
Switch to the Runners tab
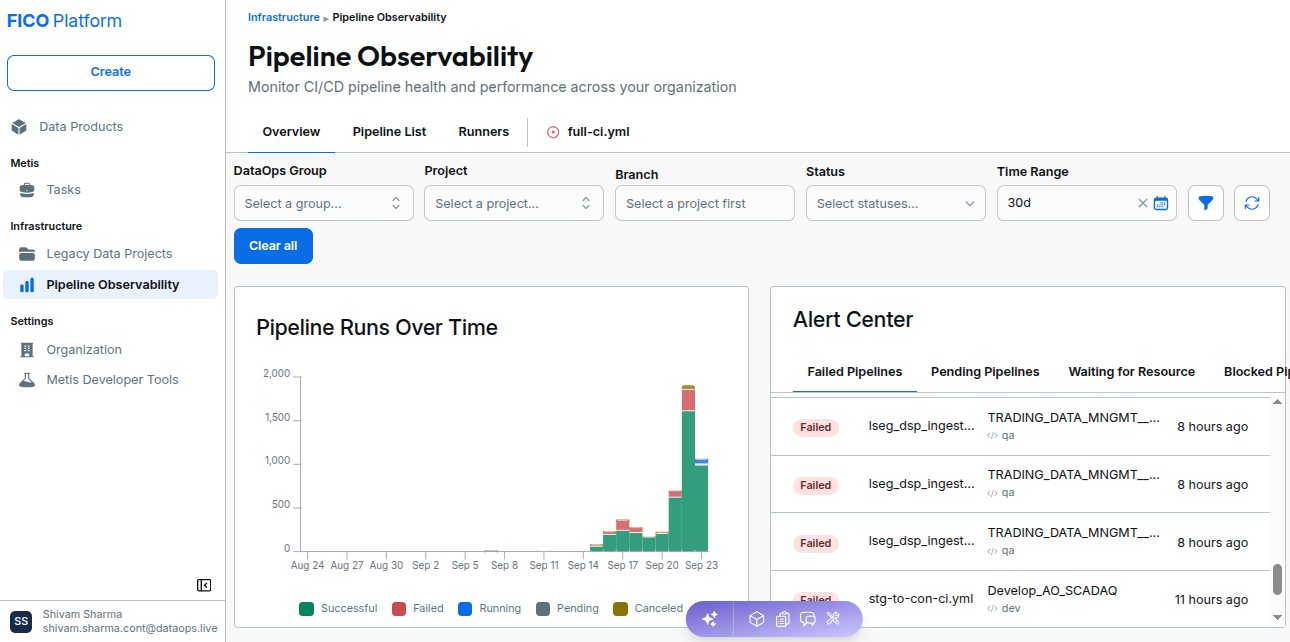click(x=484, y=132)
